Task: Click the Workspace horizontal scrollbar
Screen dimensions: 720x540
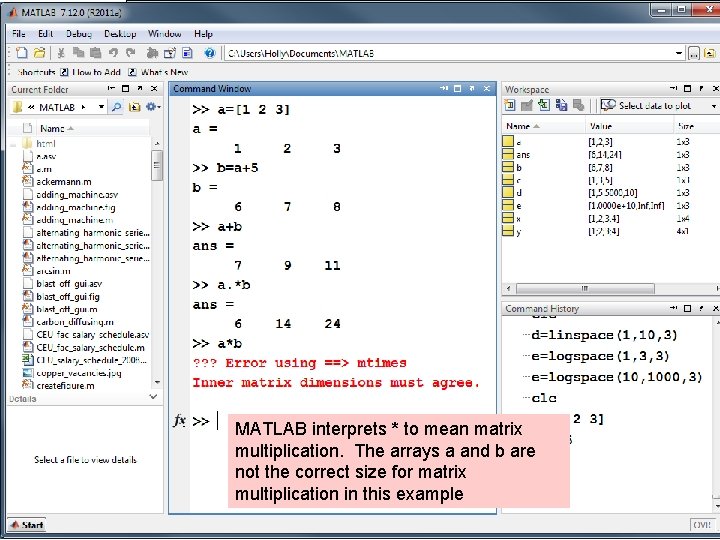Action: pyautogui.click(x=585, y=289)
